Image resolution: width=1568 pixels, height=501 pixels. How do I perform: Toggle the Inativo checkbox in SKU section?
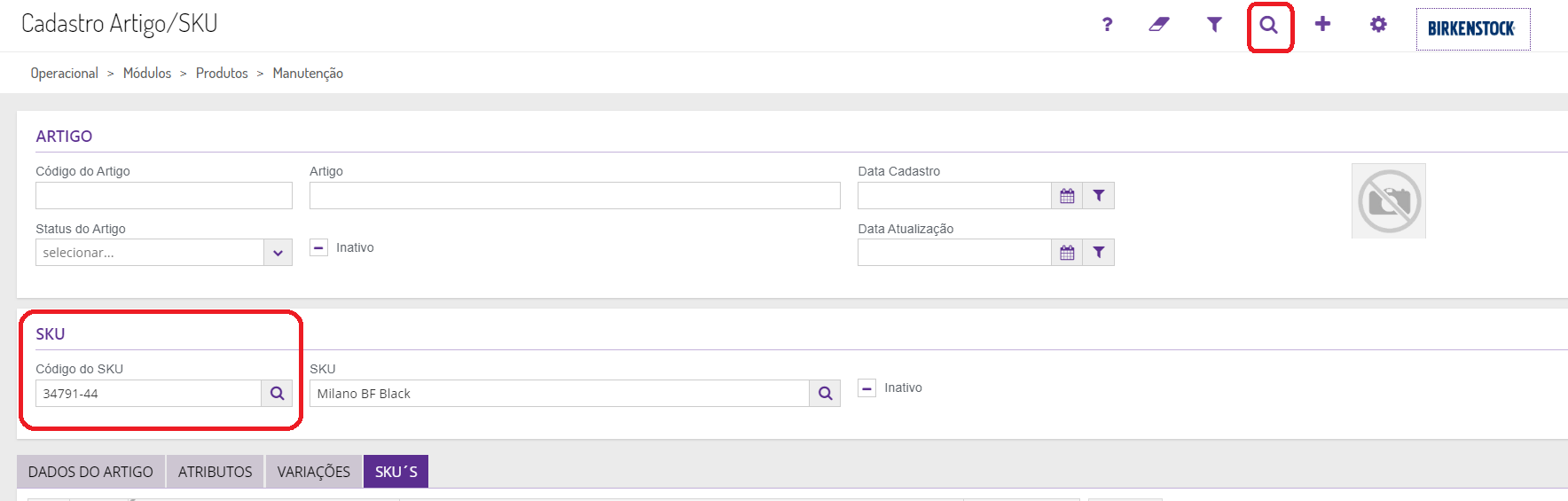(867, 388)
